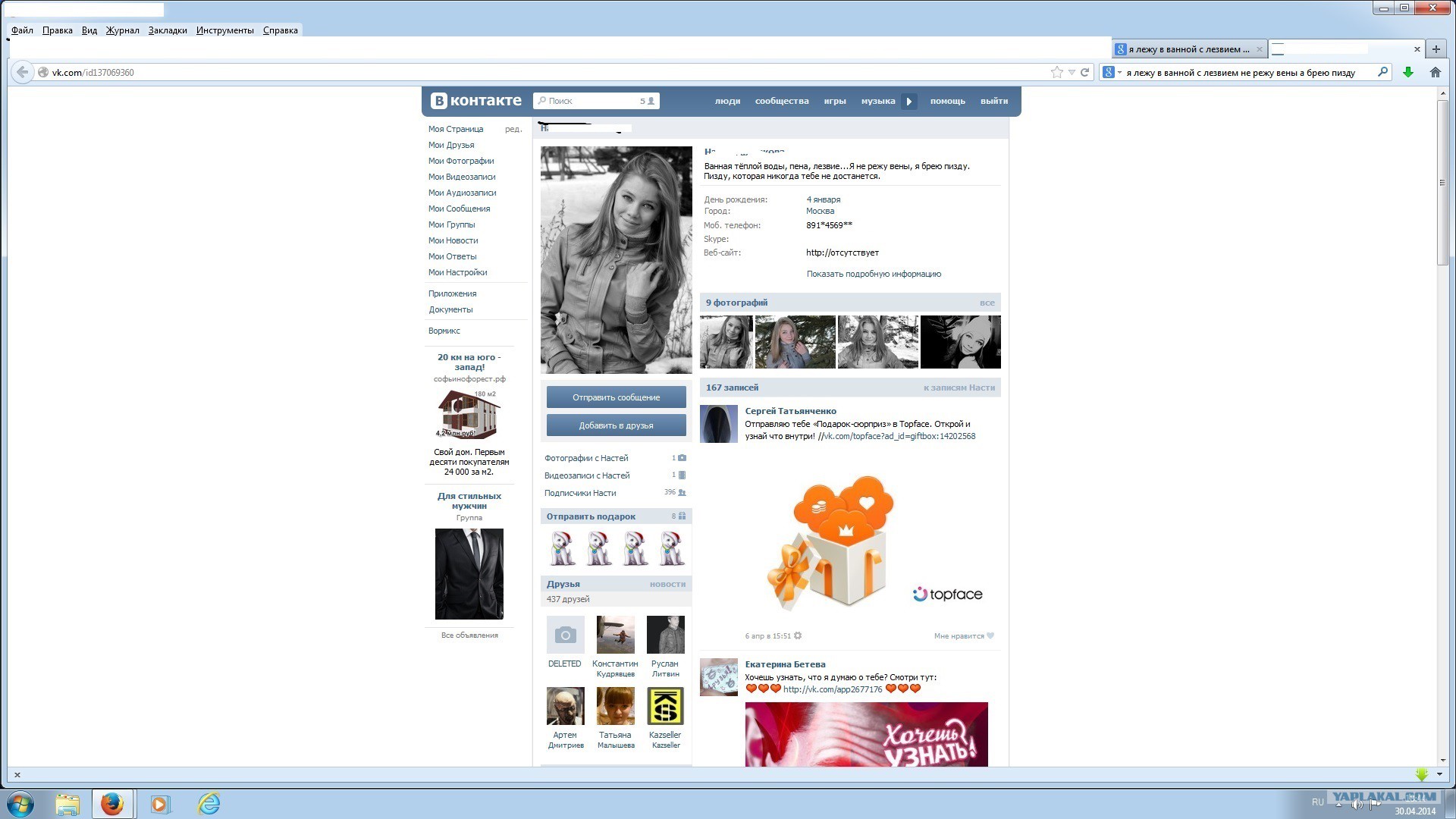Open the Инструменты menu

tap(224, 30)
